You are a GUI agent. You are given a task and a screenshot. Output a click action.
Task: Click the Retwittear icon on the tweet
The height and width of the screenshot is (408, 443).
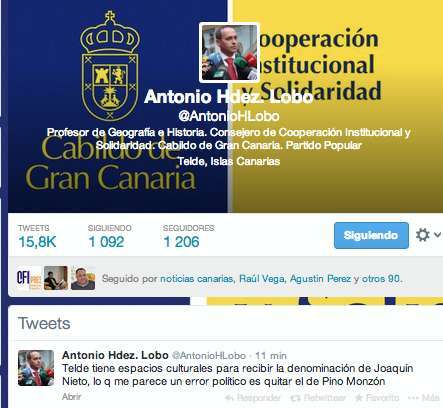(295, 398)
